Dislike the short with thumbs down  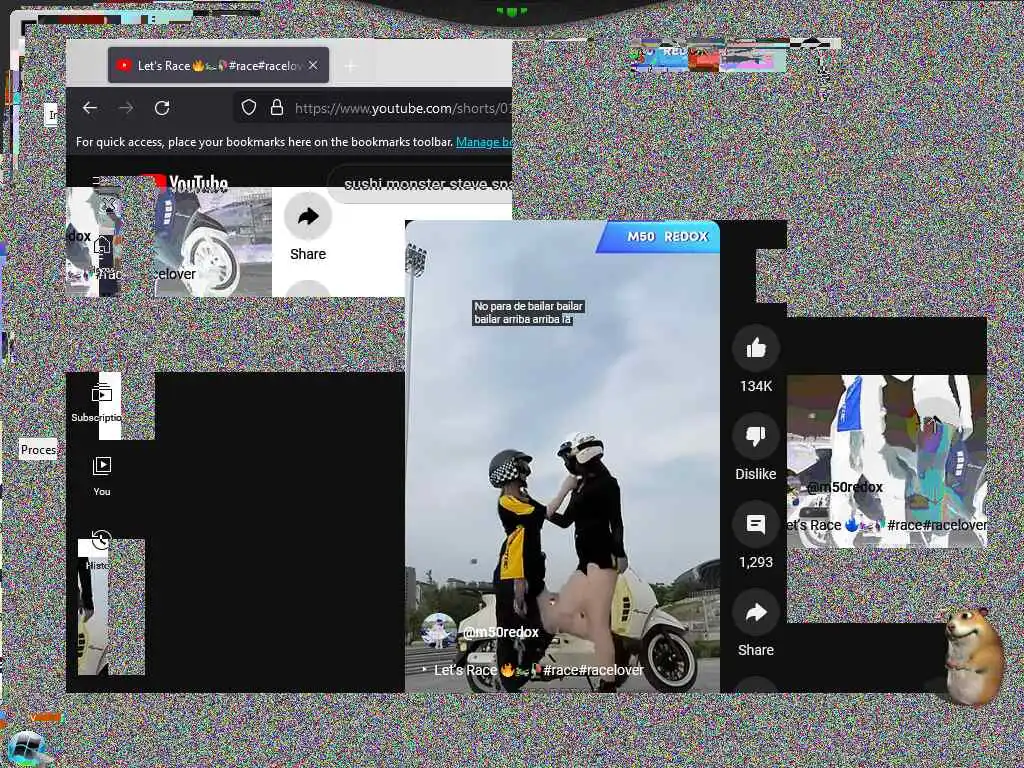coord(756,436)
